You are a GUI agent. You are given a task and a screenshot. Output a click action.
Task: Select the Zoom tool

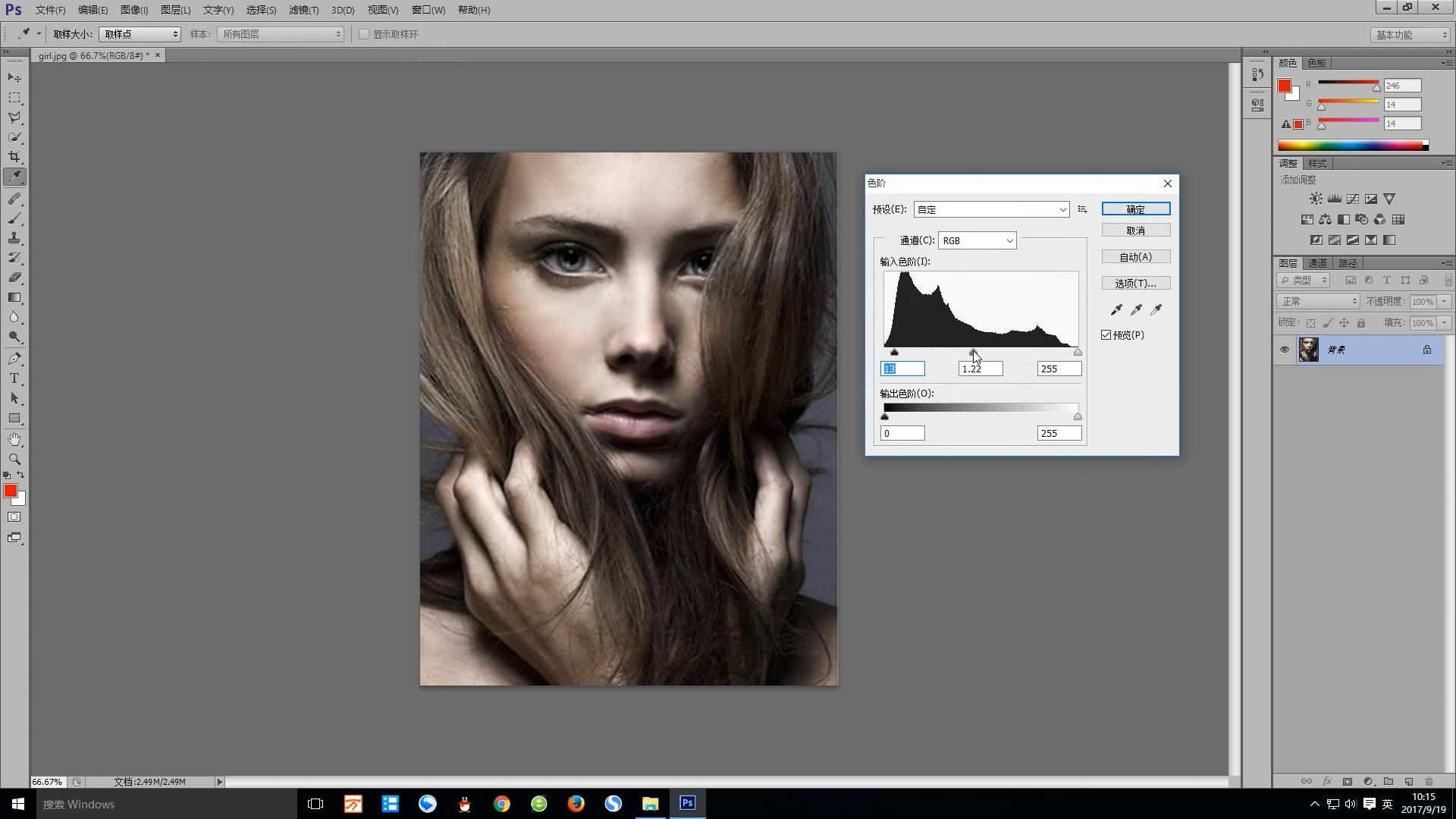[14, 460]
